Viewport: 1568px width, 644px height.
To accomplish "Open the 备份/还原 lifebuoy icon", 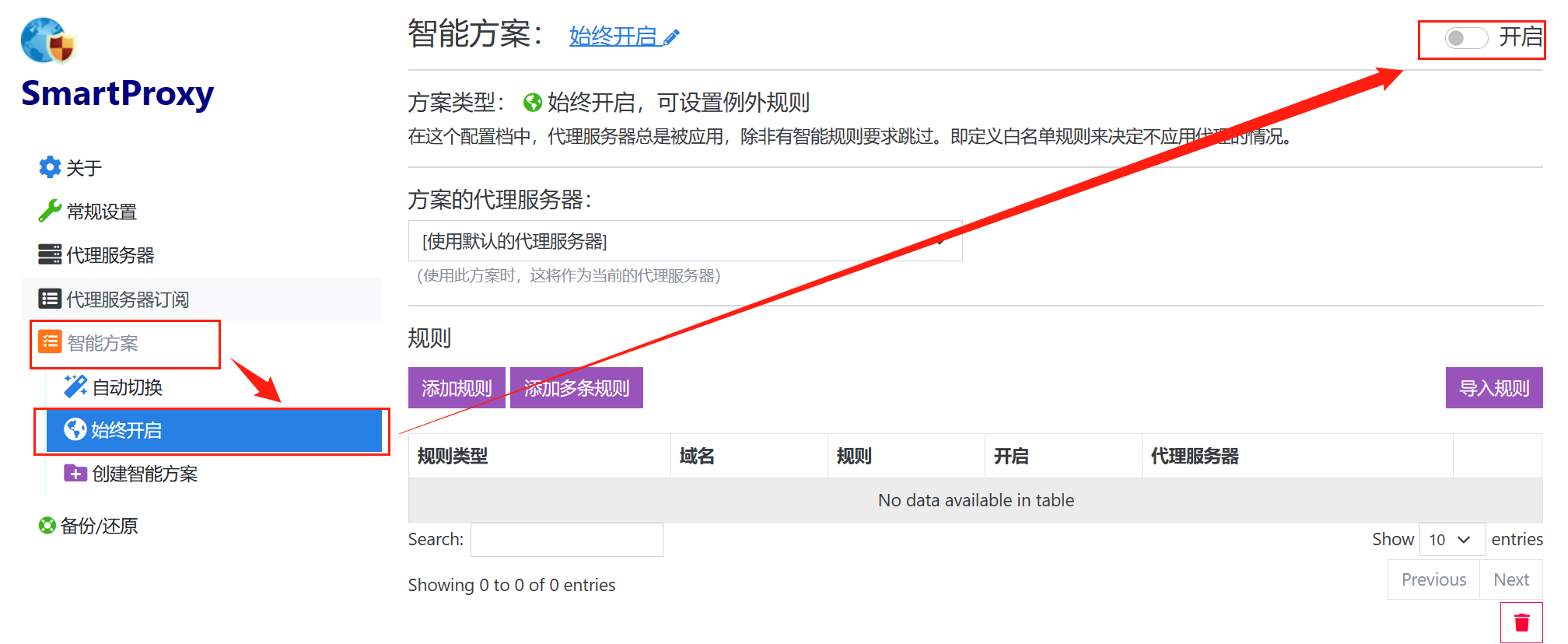I will click(47, 526).
